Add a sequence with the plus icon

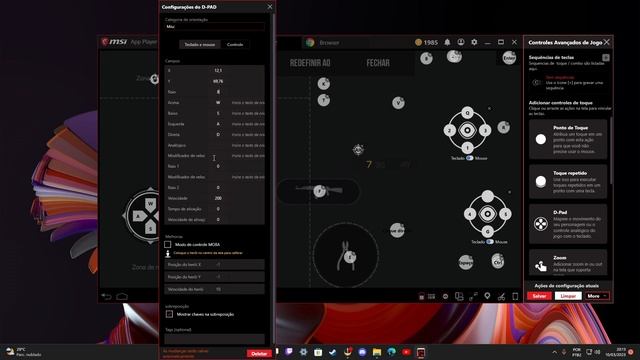point(606,58)
